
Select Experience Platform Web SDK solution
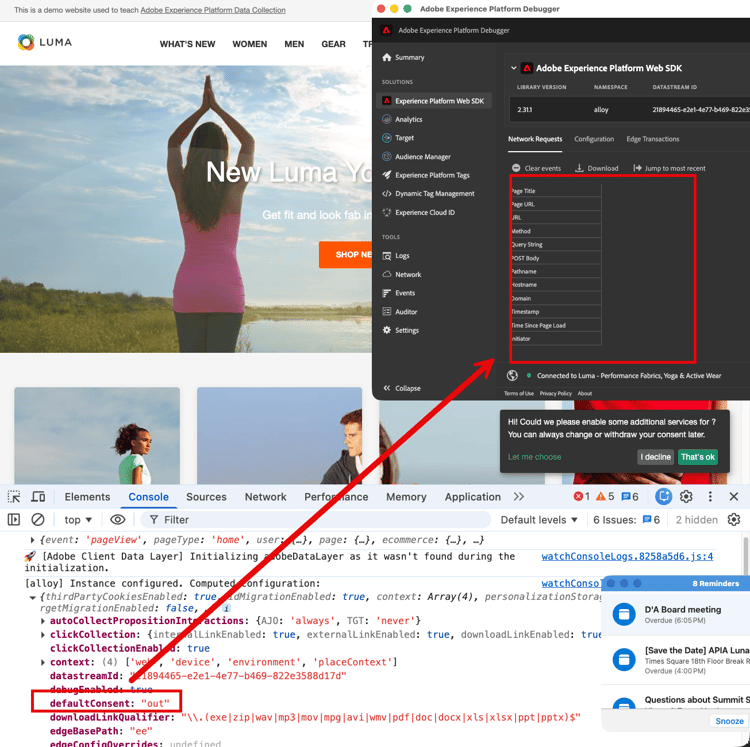(433, 101)
